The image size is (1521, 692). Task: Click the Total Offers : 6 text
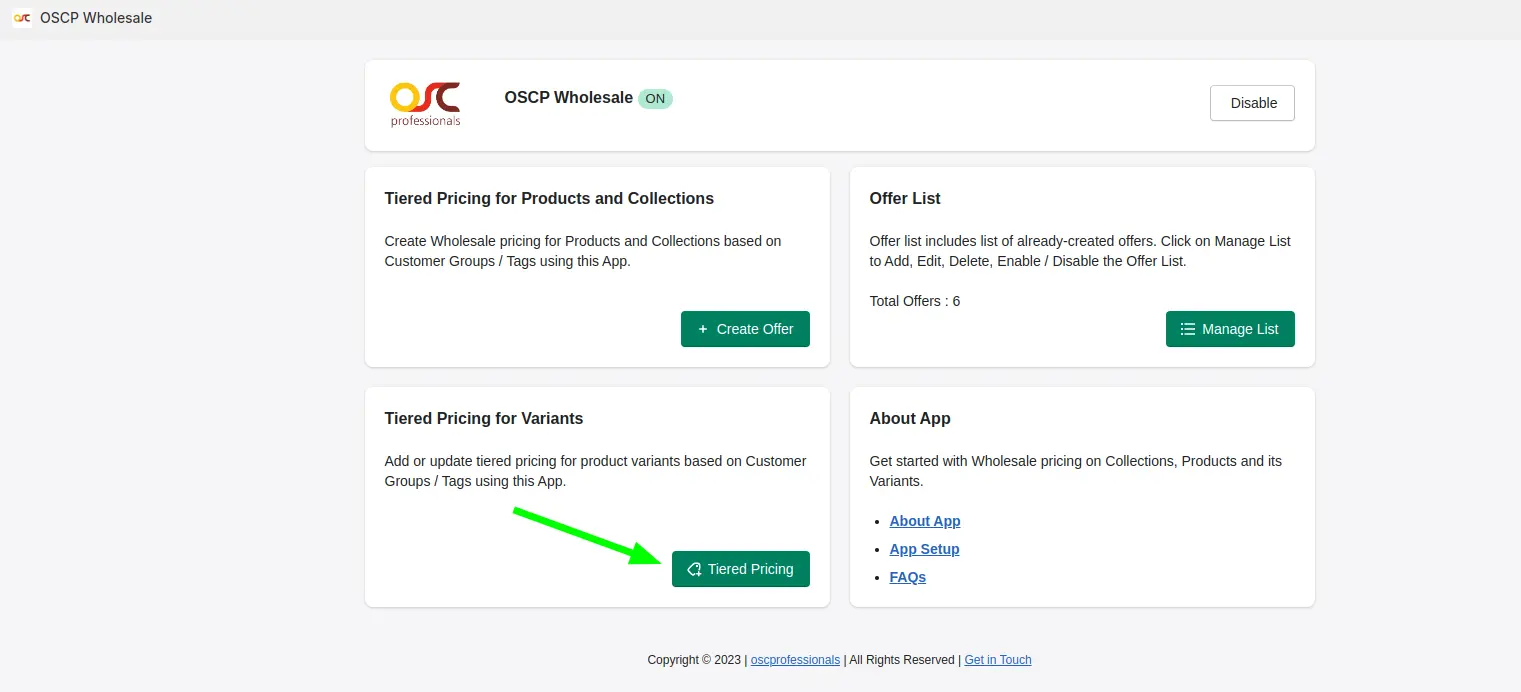(x=915, y=301)
